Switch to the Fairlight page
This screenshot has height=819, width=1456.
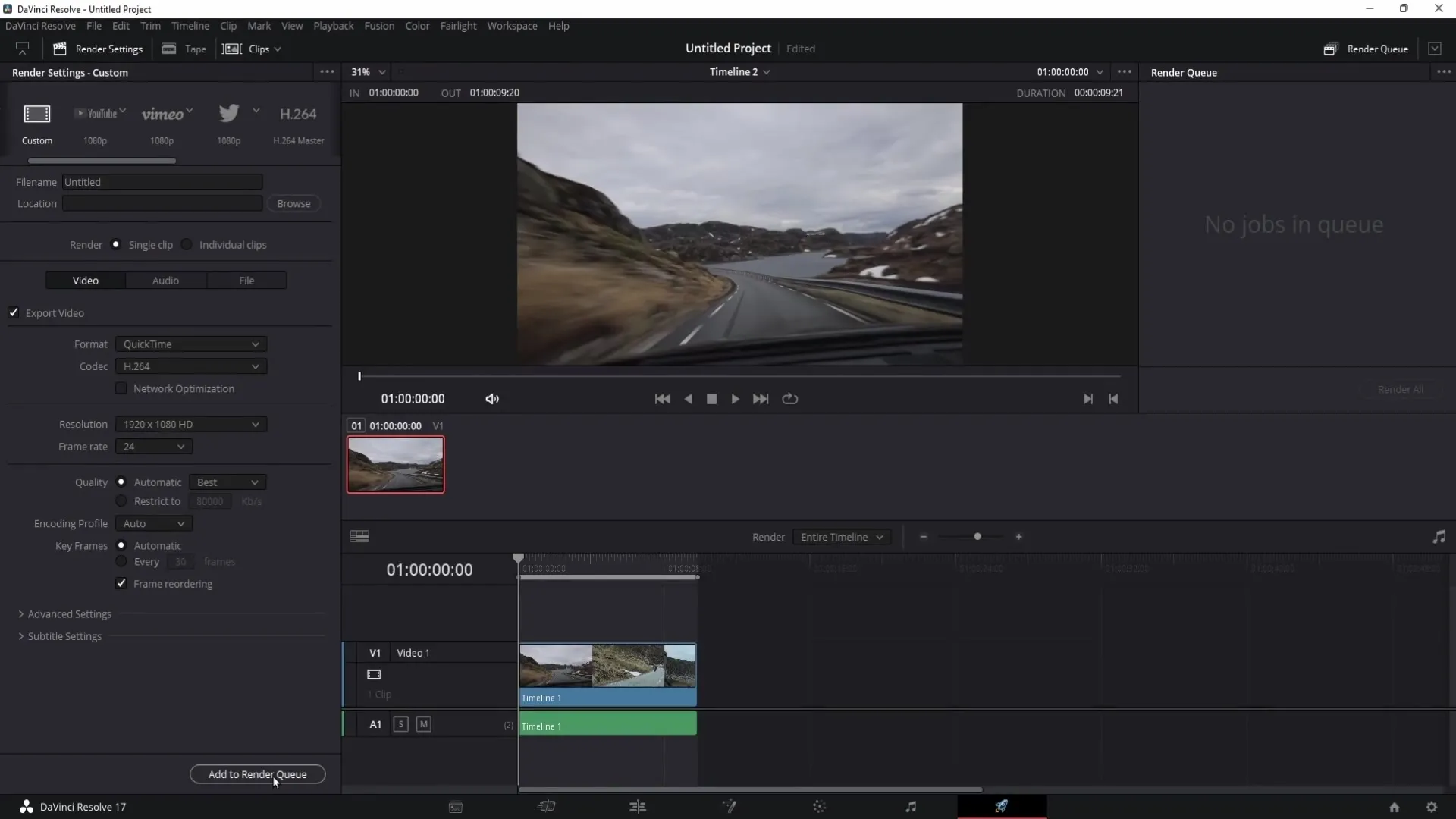911,807
